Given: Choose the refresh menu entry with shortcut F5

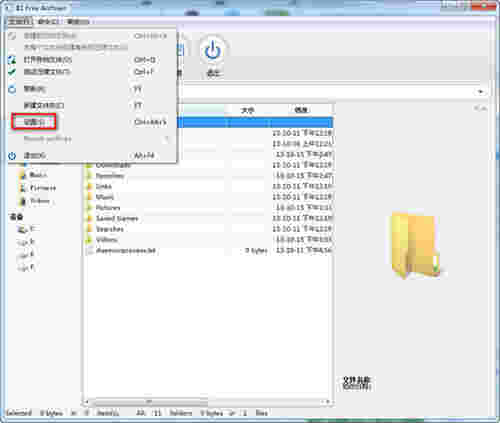Looking at the screenshot, I should [x=92, y=89].
